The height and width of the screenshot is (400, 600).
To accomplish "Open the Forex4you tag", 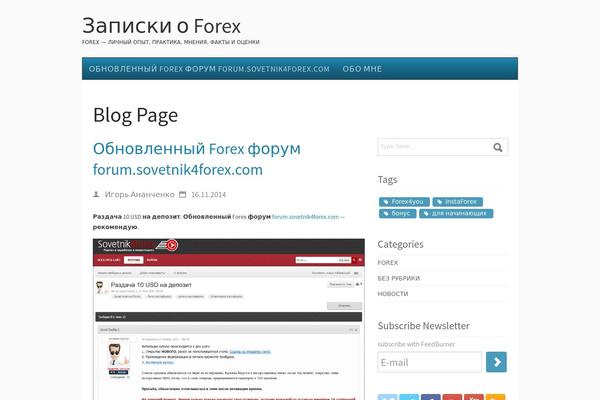I will (404, 202).
